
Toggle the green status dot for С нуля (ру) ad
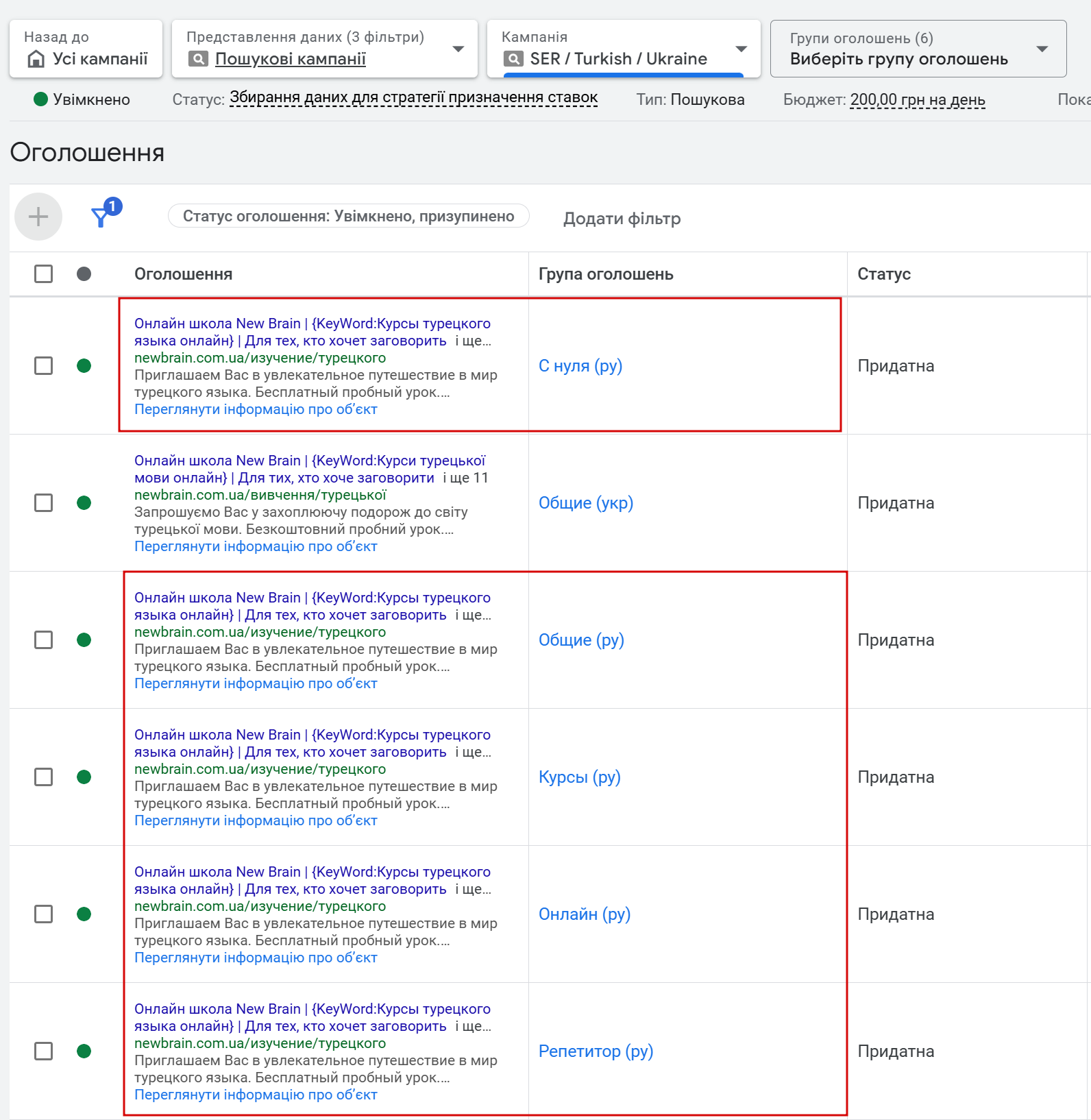click(x=84, y=366)
